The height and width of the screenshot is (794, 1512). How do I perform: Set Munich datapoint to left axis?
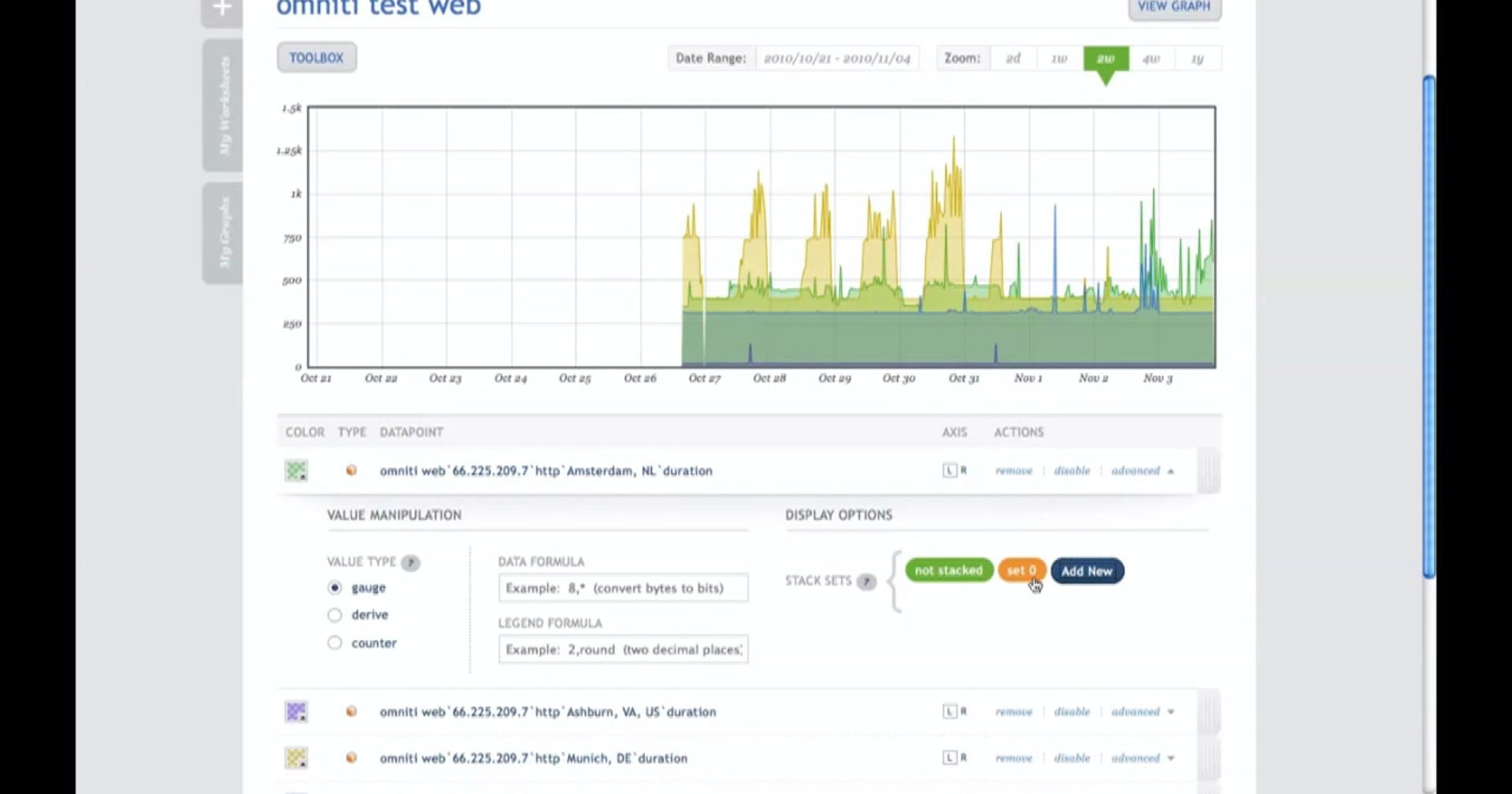pyautogui.click(x=950, y=758)
